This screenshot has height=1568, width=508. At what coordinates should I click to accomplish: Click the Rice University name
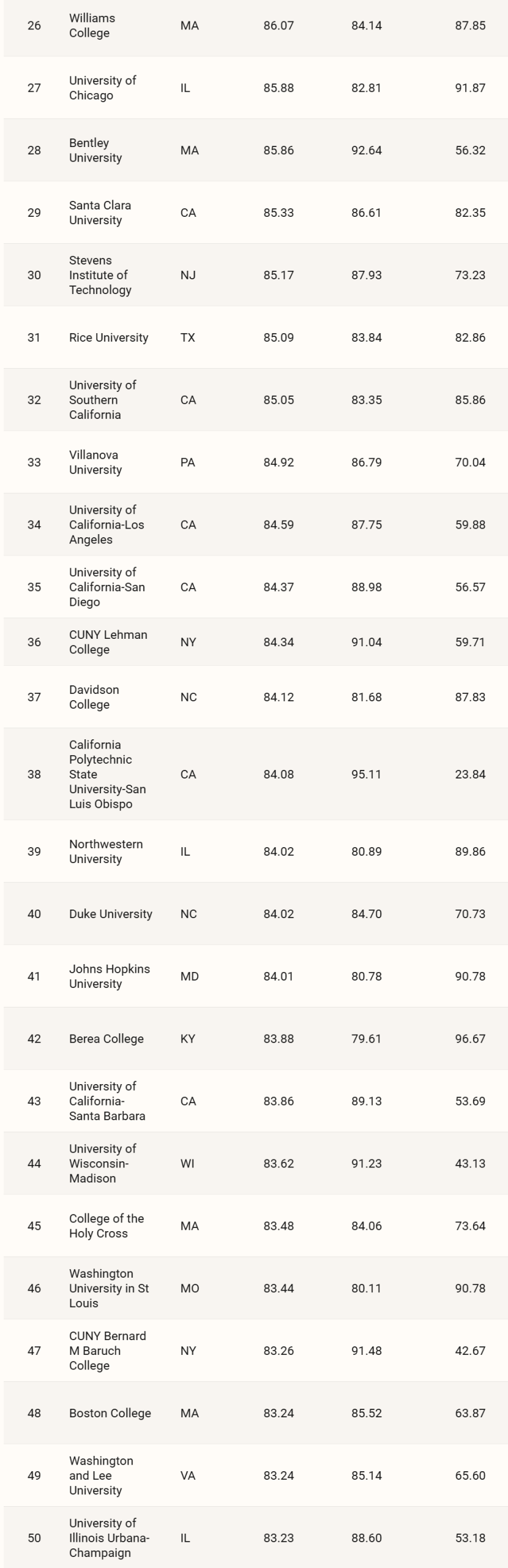(108, 337)
